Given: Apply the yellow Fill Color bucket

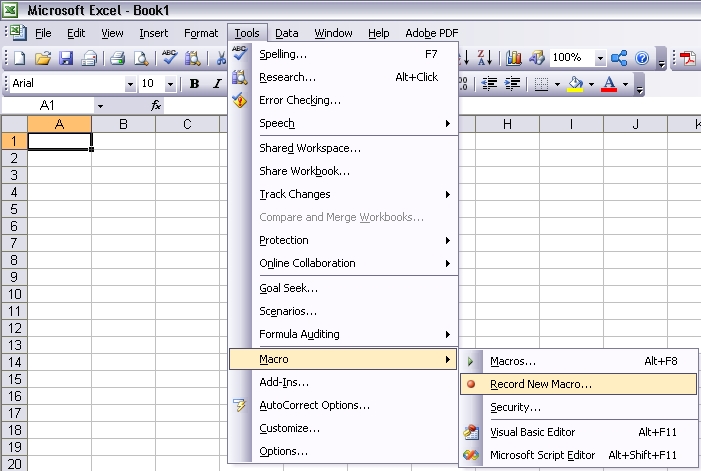Looking at the screenshot, I should [x=575, y=84].
